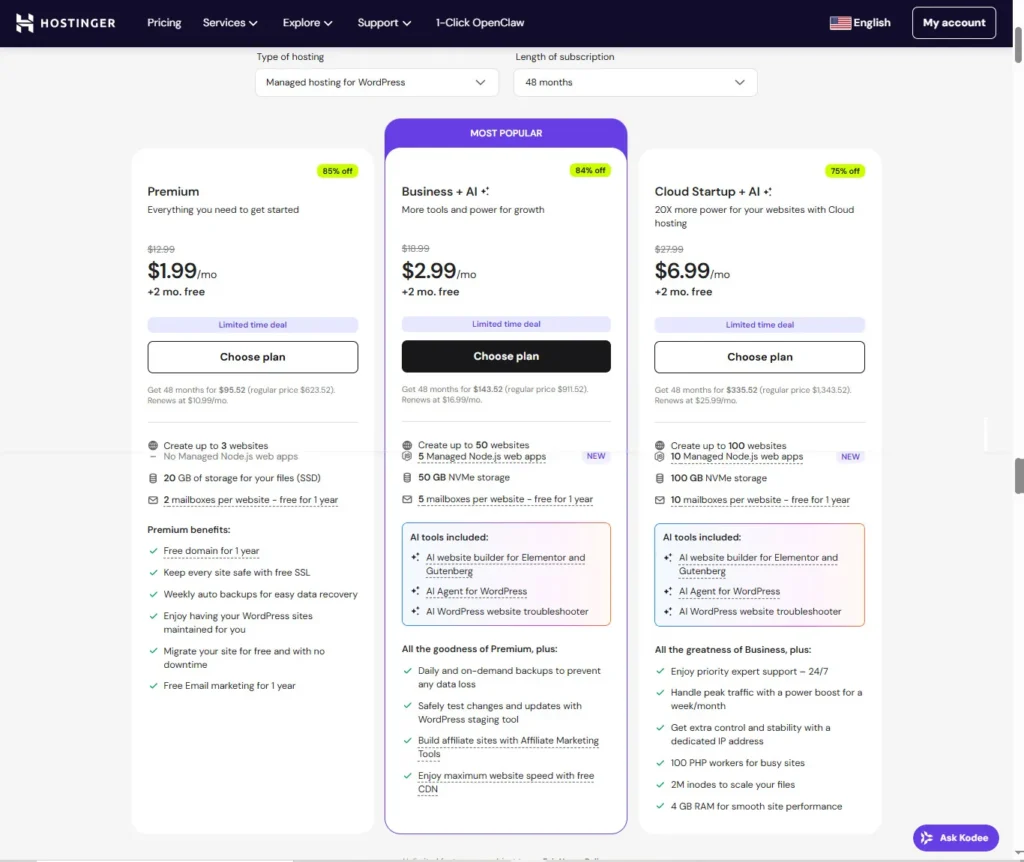The image size is (1024, 862).
Task: Click the $2.99/mo Business price
Action: point(439,271)
